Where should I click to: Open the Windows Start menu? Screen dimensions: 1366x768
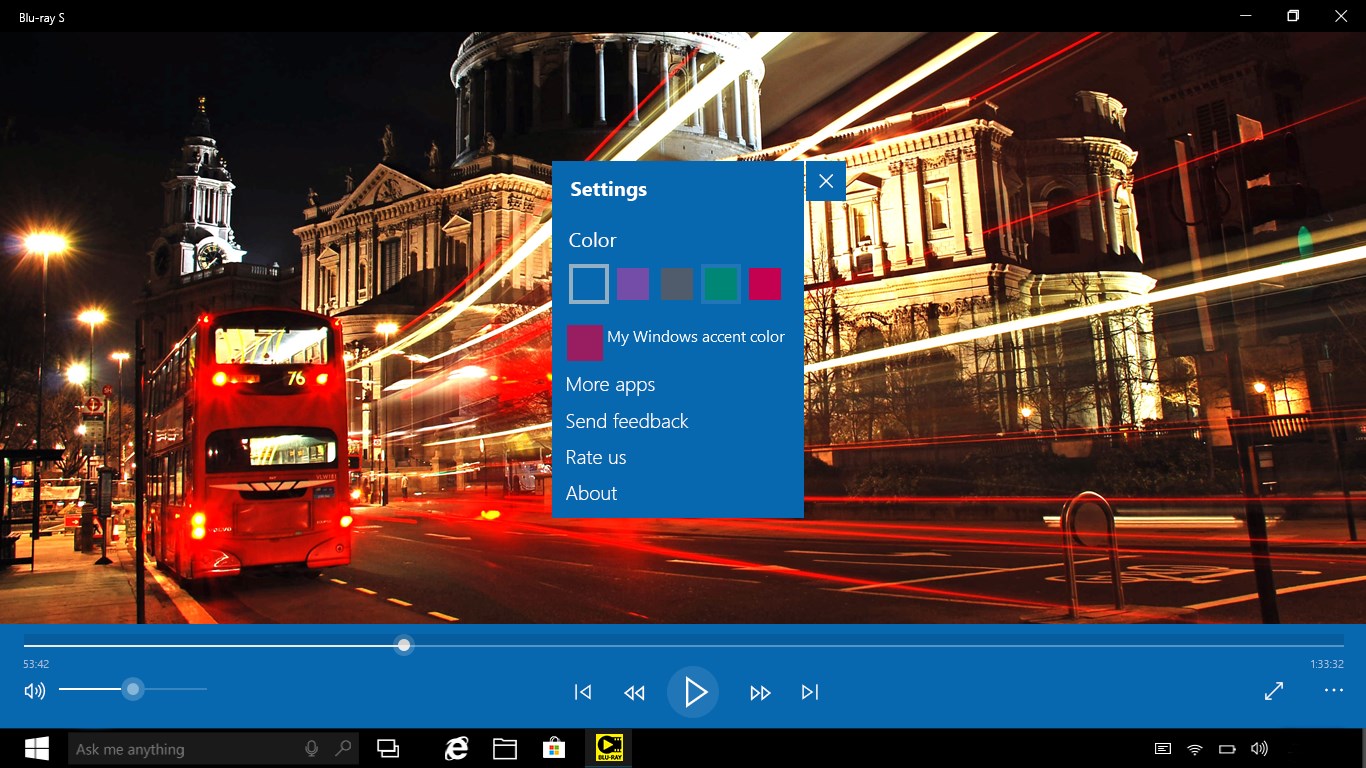[37, 749]
